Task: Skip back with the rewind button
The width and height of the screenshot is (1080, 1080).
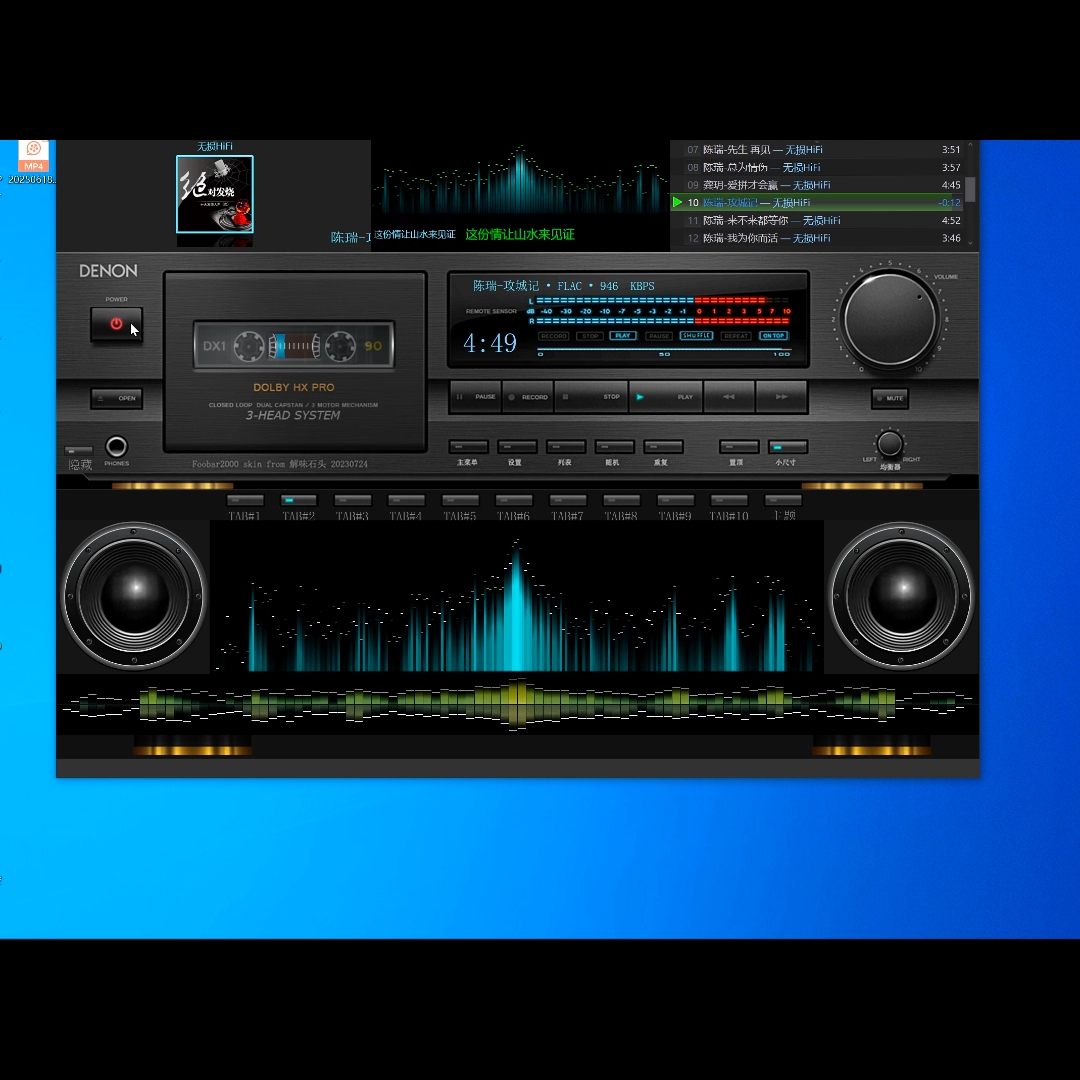Action: (729, 397)
